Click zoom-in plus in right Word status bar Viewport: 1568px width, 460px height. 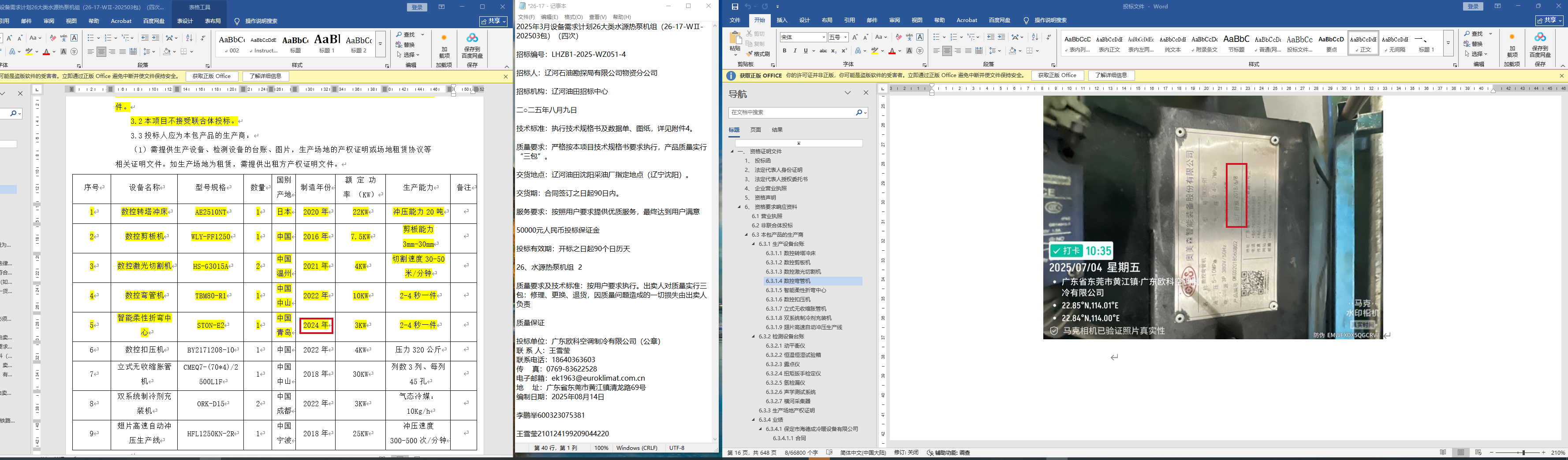coord(1544,453)
